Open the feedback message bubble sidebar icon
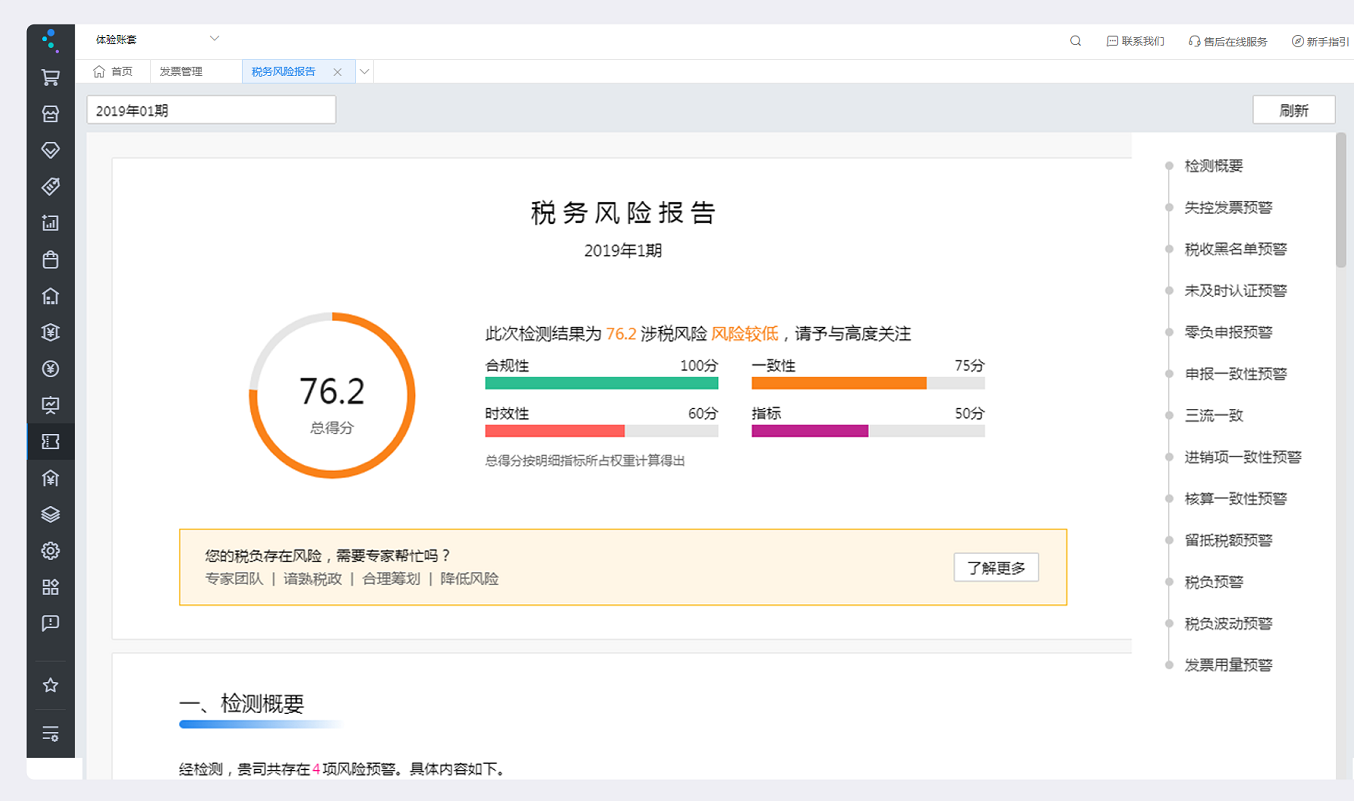The width and height of the screenshot is (1354, 801). pyautogui.click(x=50, y=623)
